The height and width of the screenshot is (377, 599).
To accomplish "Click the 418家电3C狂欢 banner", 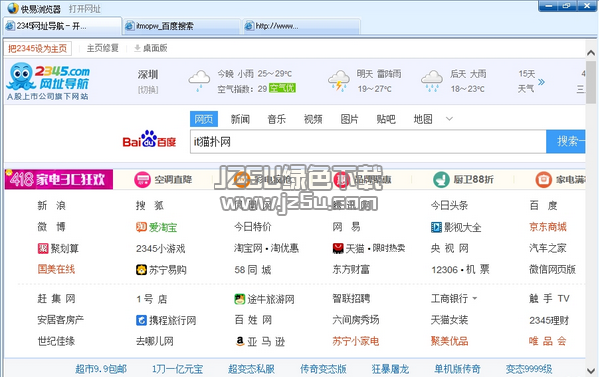I will click(x=59, y=180).
